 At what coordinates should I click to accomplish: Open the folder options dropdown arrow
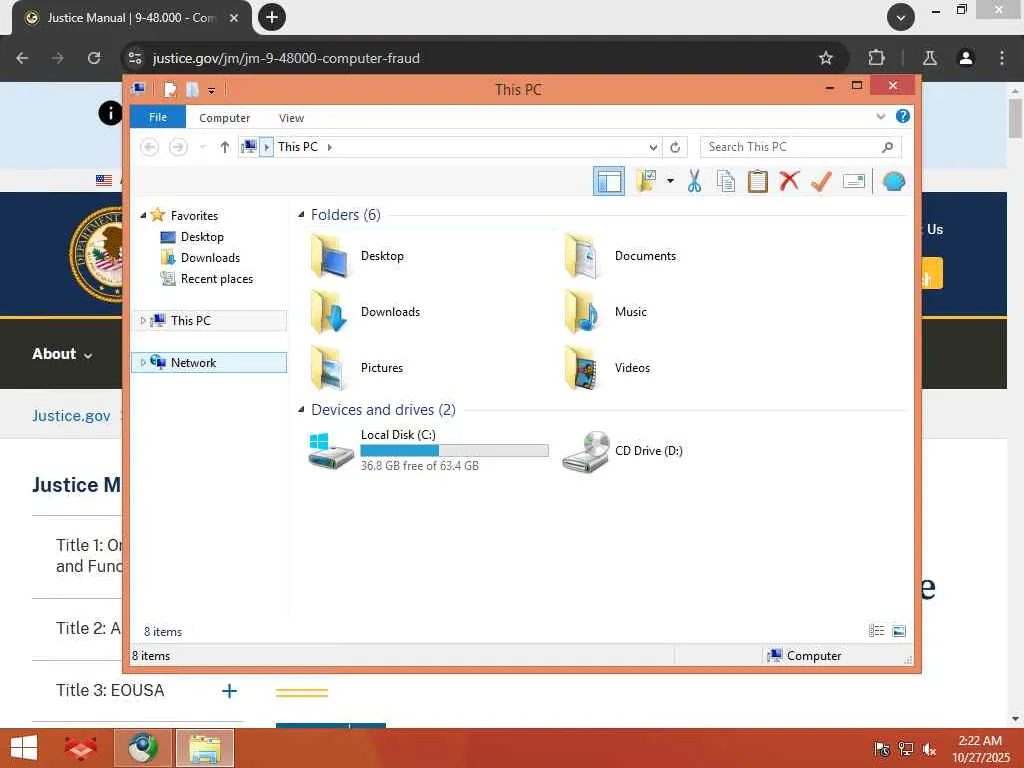click(x=670, y=181)
